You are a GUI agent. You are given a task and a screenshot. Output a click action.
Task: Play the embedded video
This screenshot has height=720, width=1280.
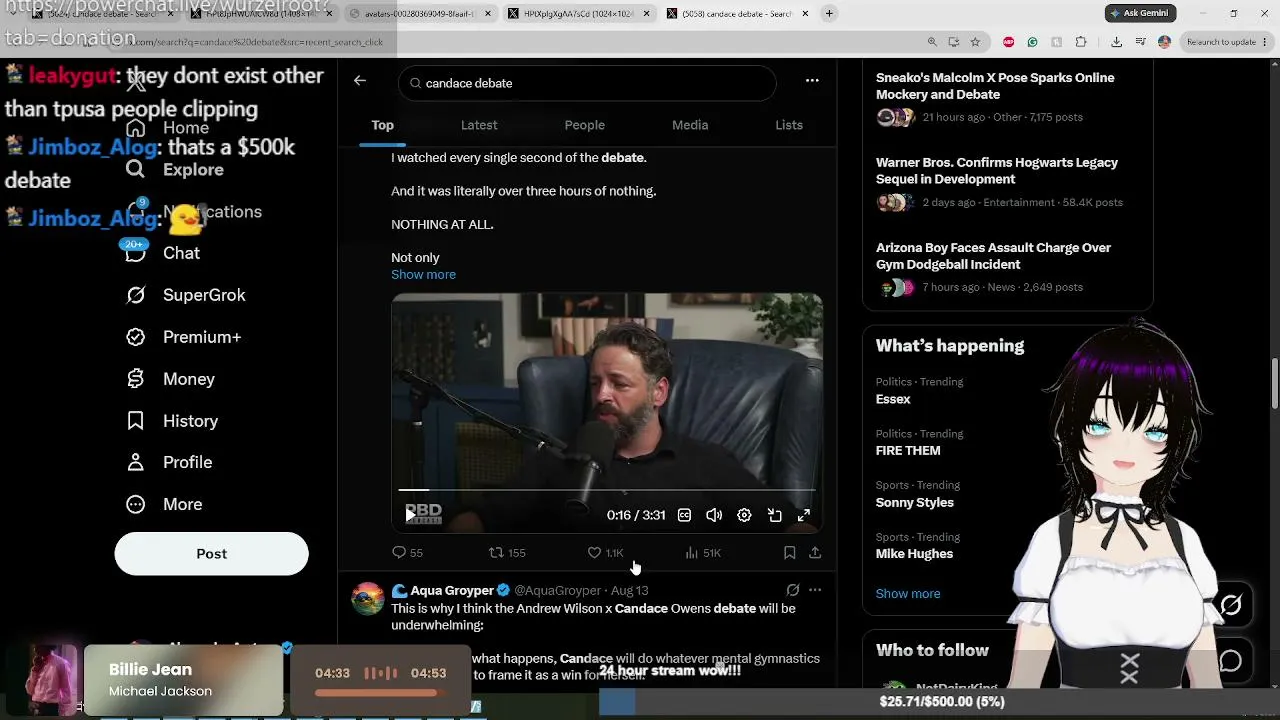point(410,514)
